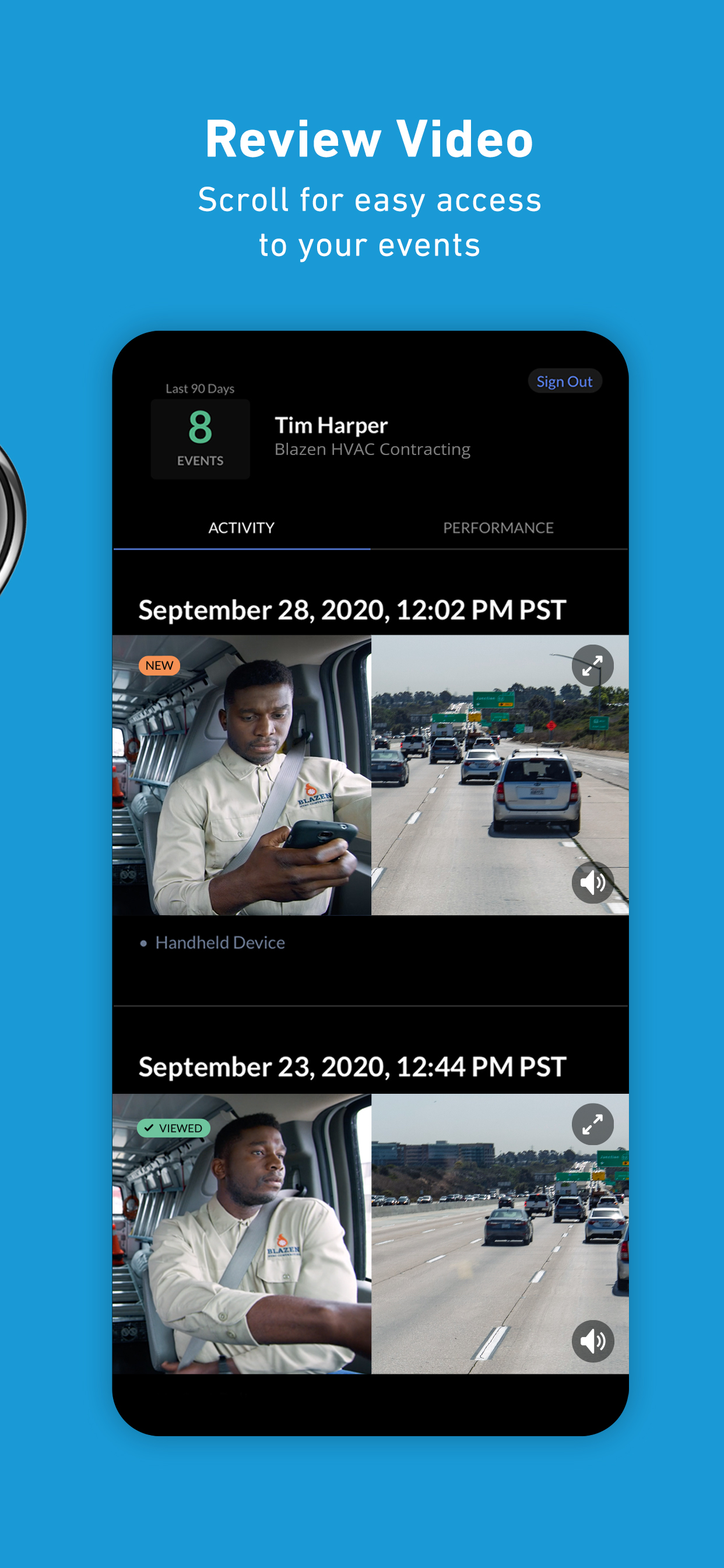Play the driver-facing clip from September 28

click(241, 775)
